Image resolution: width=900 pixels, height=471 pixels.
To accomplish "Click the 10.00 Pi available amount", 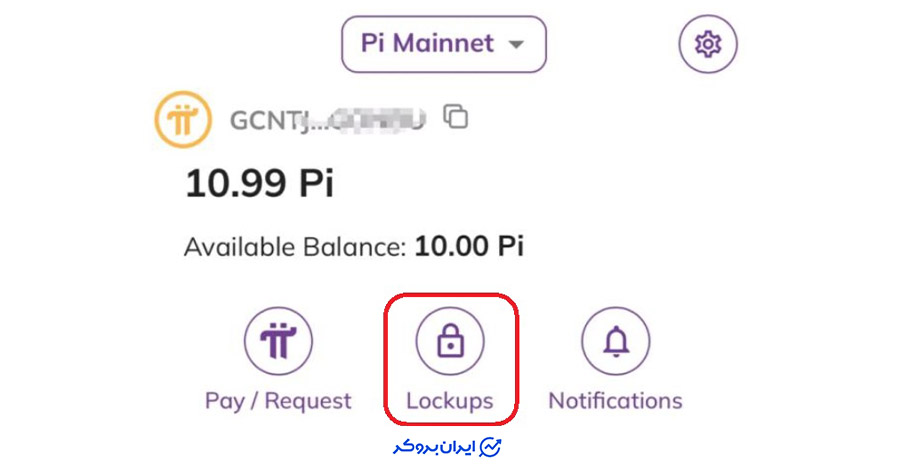I will click(x=469, y=246).
